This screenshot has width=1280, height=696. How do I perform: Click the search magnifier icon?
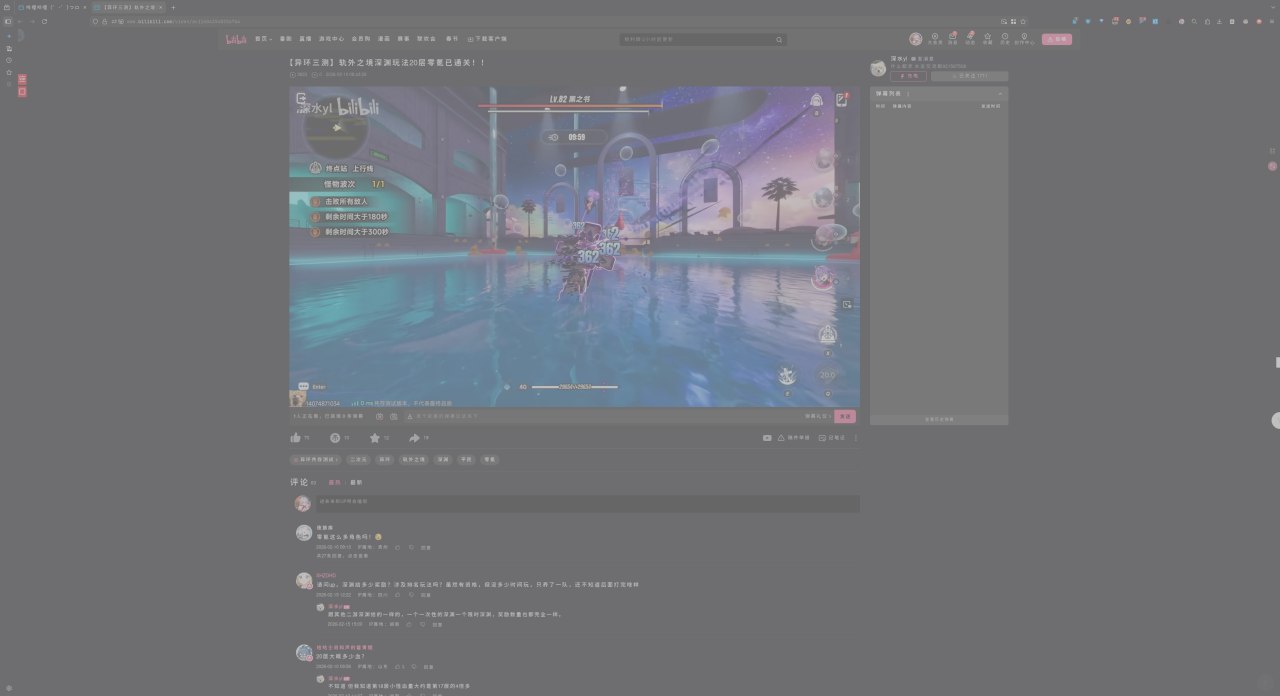(x=779, y=40)
